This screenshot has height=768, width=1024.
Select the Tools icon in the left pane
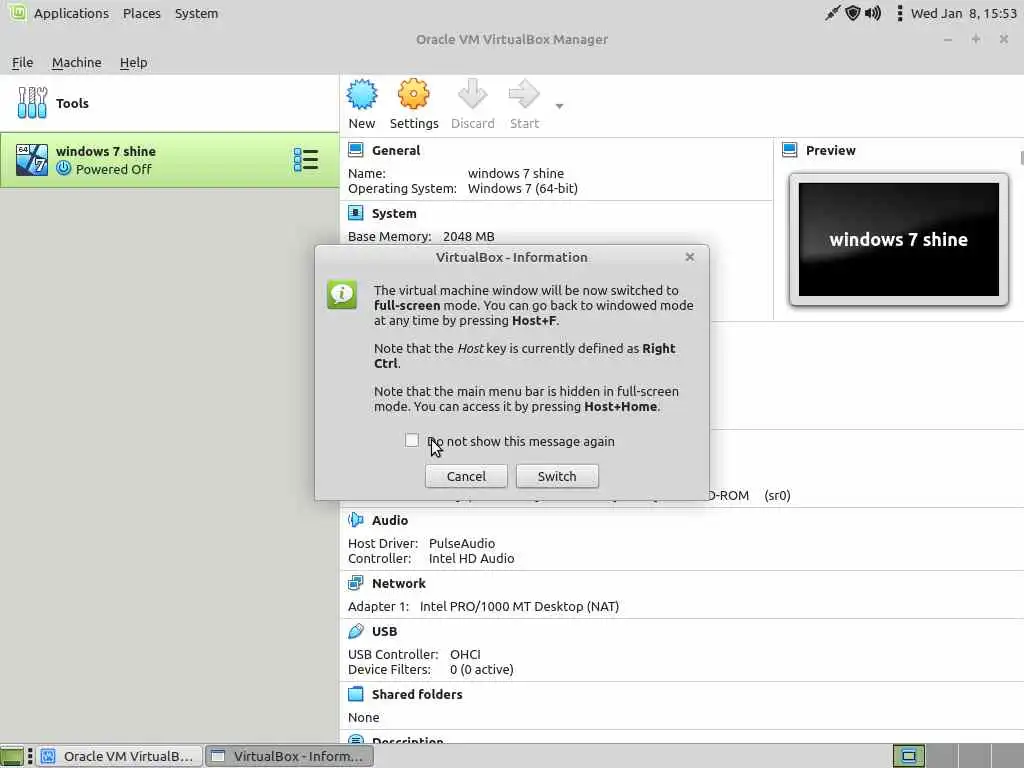pos(32,103)
